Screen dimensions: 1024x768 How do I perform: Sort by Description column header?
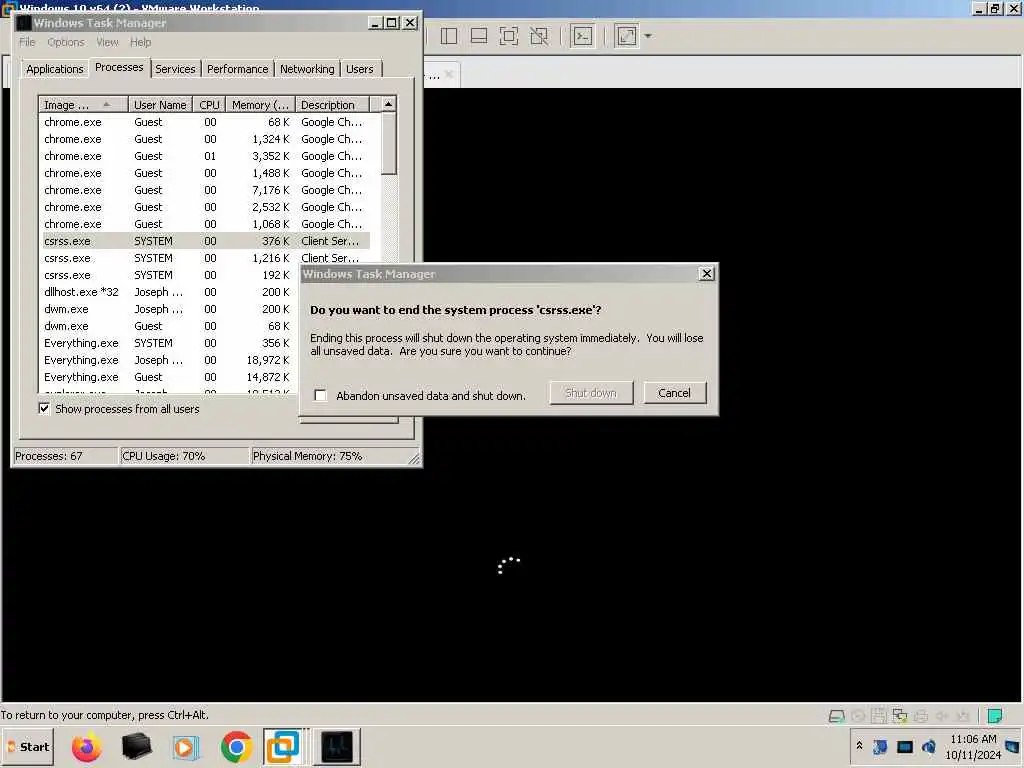coord(332,104)
